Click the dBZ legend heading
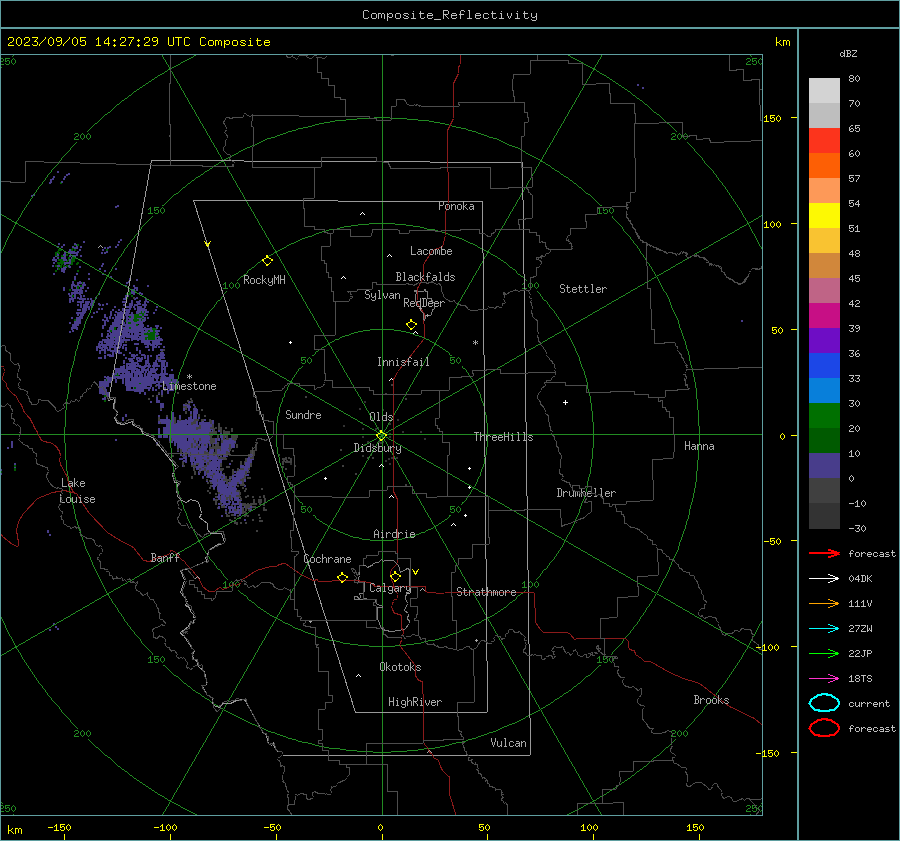Image resolution: width=900 pixels, height=841 pixels. click(x=848, y=53)
